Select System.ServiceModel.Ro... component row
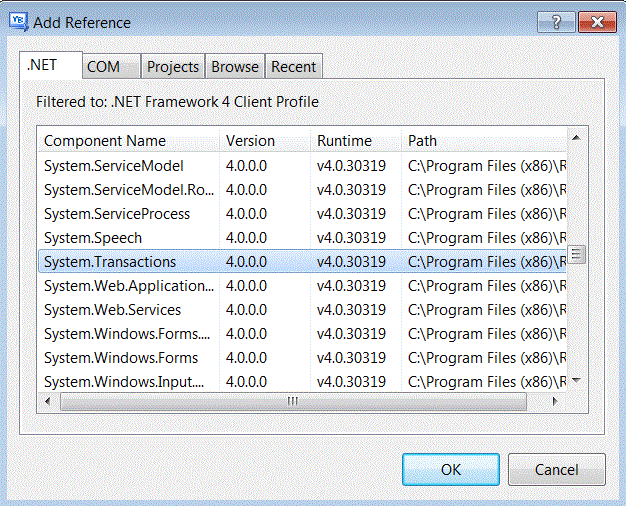The width and height of the screenshot is (626, 510). tap(302, 190)
